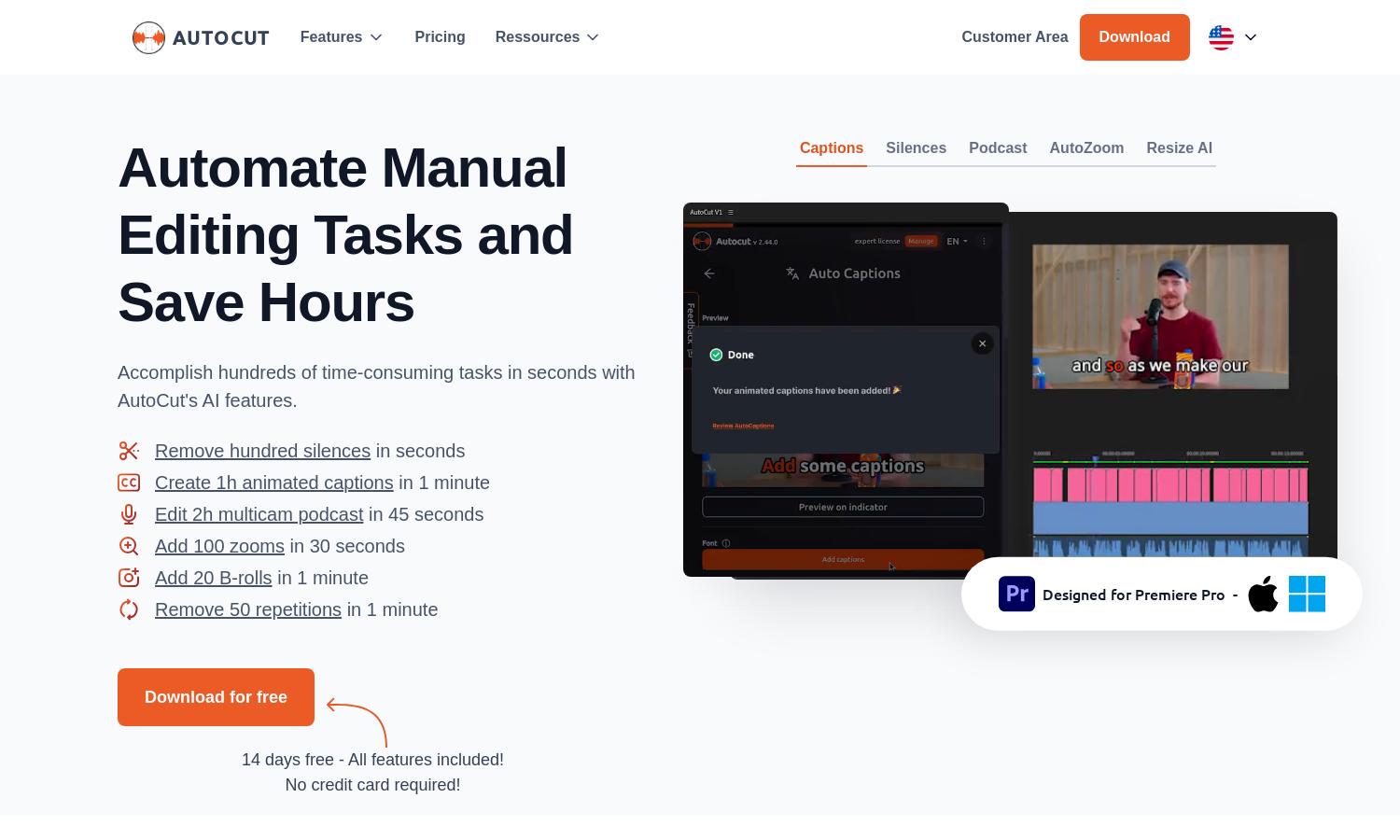Open the AutoZoom tab
Viewport: 1400px width, 840px height.
point(1086,148)
